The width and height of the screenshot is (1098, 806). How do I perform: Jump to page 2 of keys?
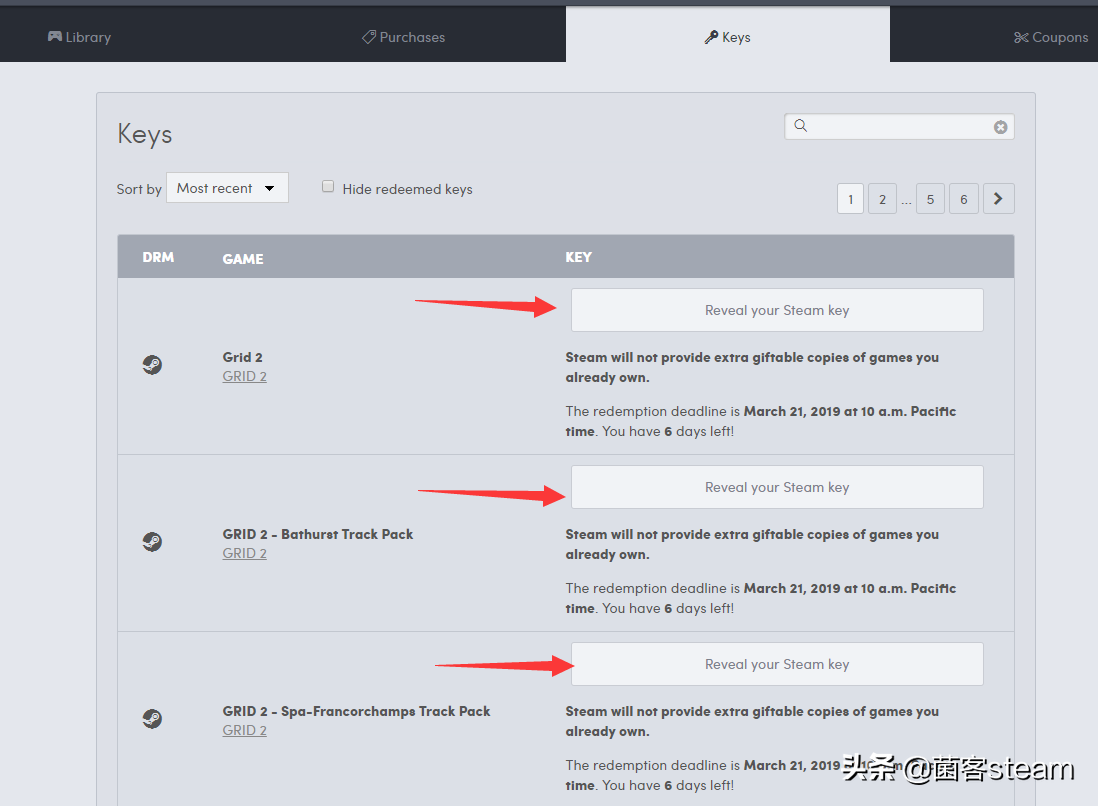click(x=882, y=199)
